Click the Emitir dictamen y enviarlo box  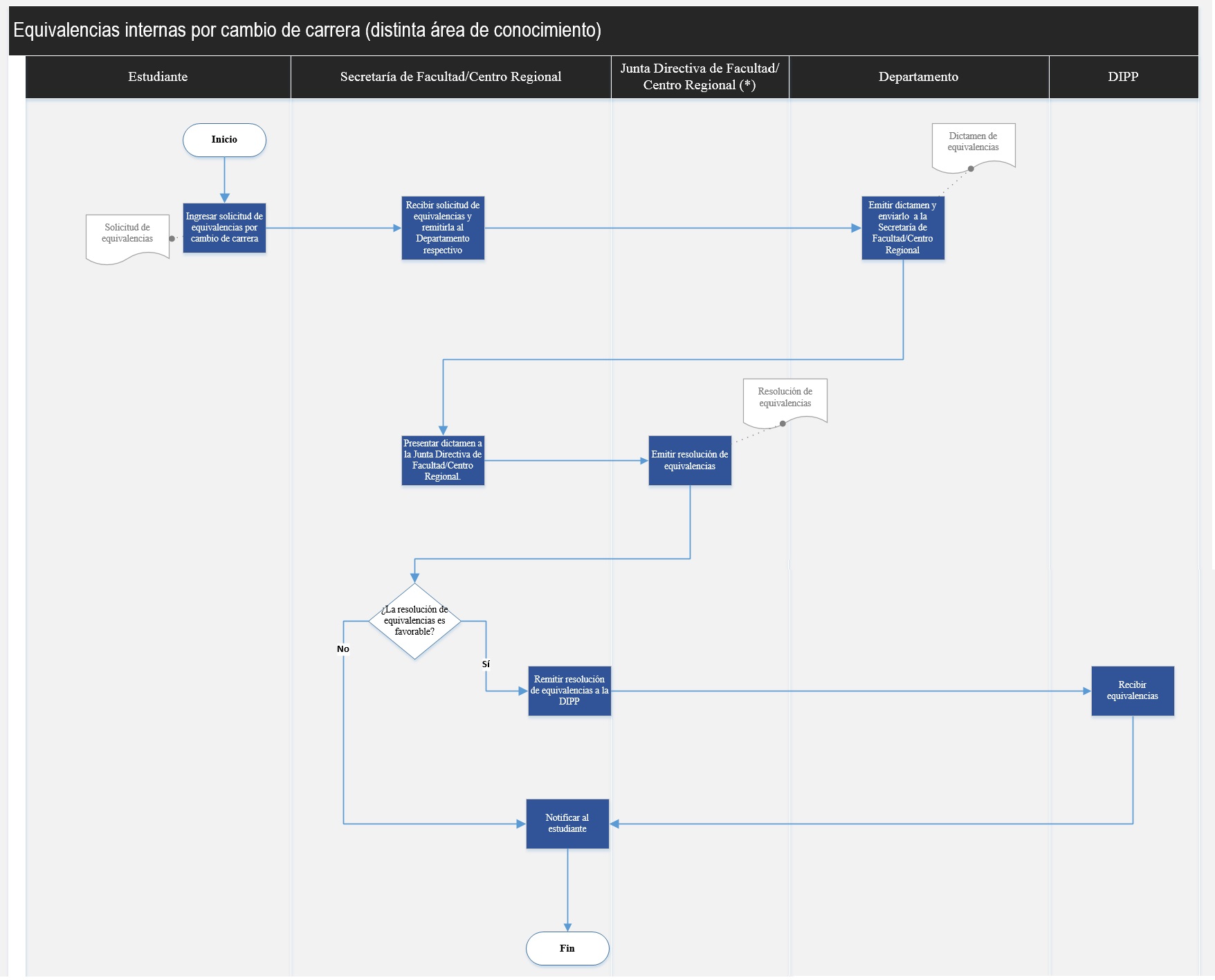click(902, 228)
